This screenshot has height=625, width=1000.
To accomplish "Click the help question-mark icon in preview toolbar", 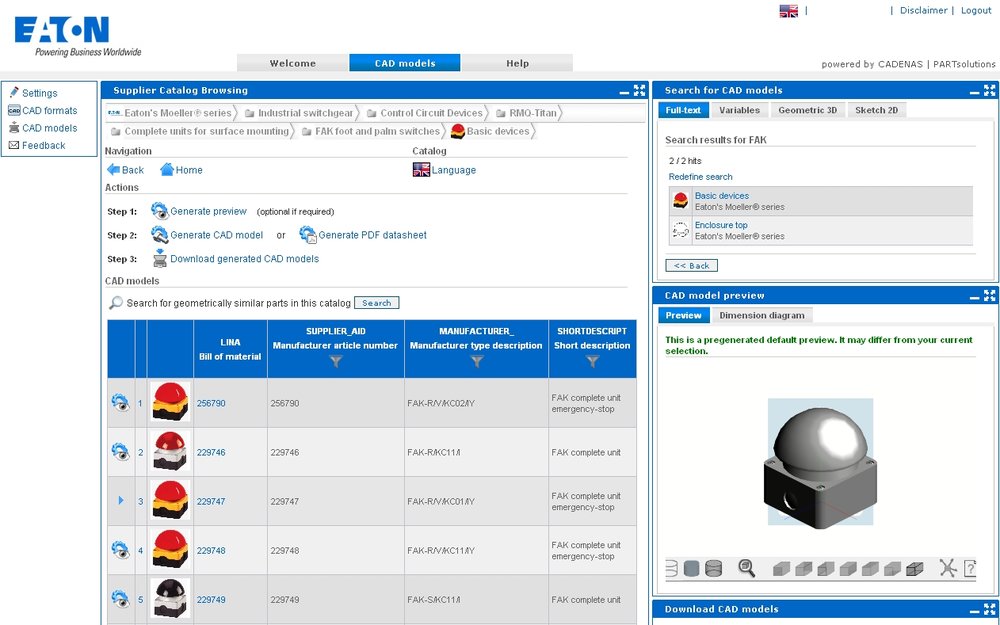I will coord(968,569).
